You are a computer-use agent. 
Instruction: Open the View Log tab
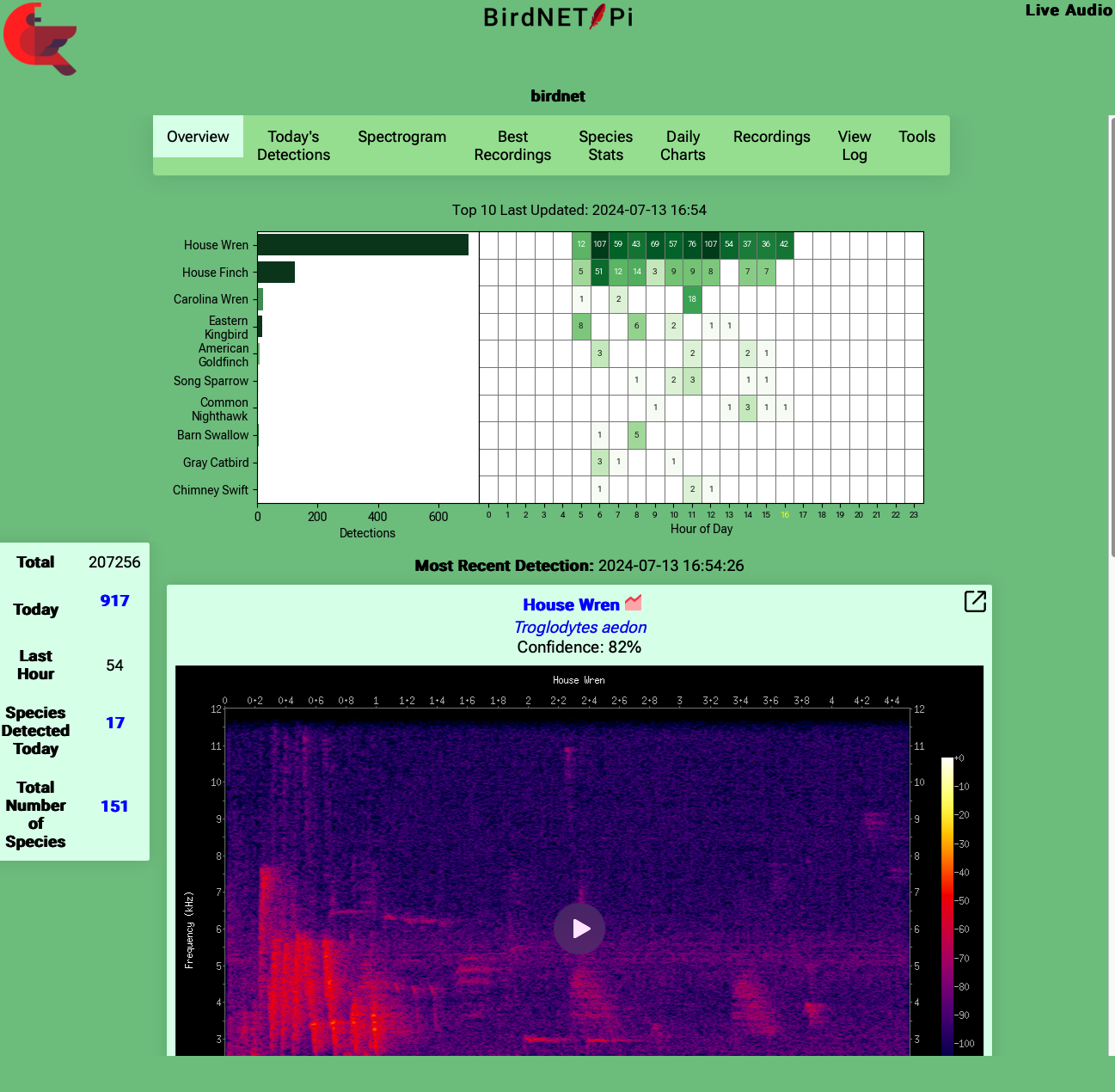(854, 145)
